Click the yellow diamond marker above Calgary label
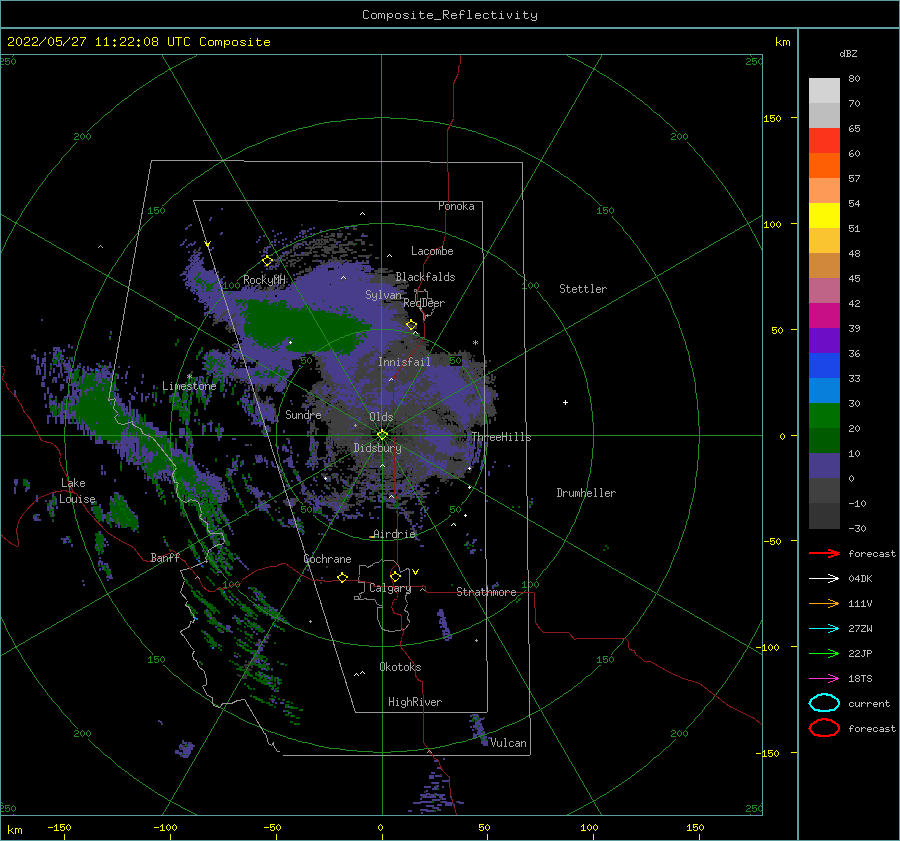This screenshot has width=900, height=841. [x=395, y=576]
